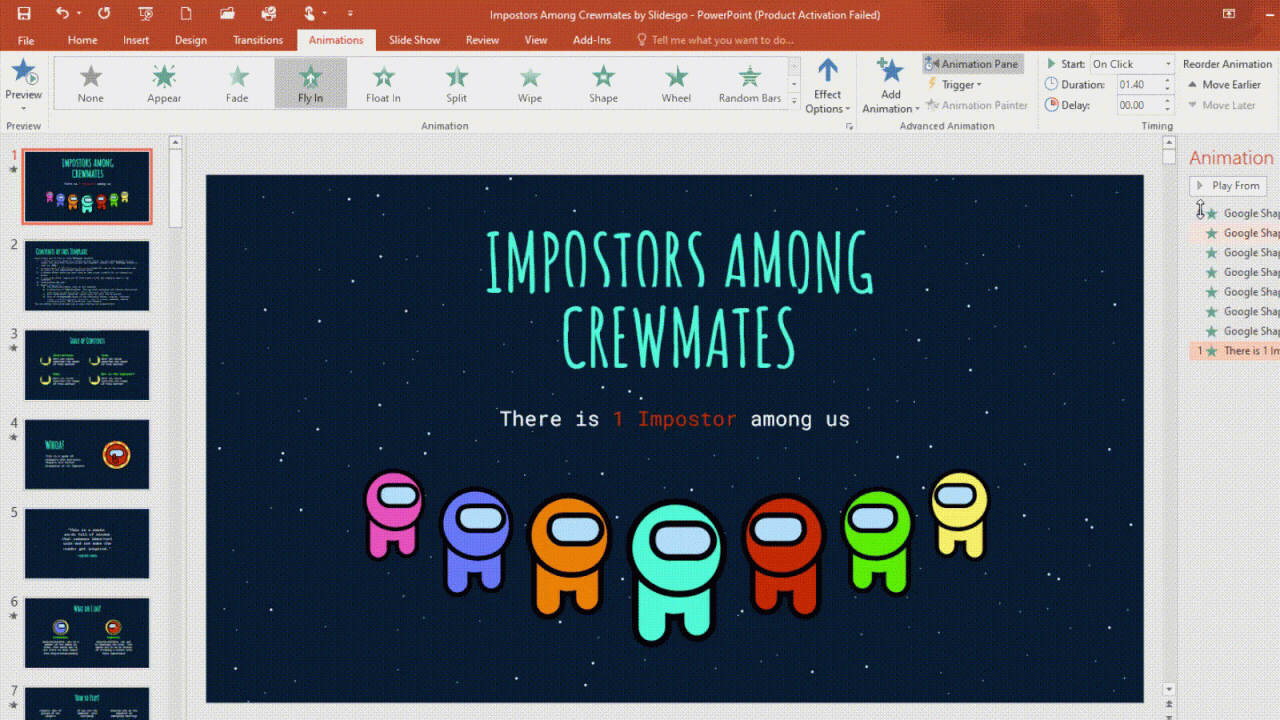Select the 'There is 1 Im…' animation entry
1280x720 pixels.
click(1235, 351)
